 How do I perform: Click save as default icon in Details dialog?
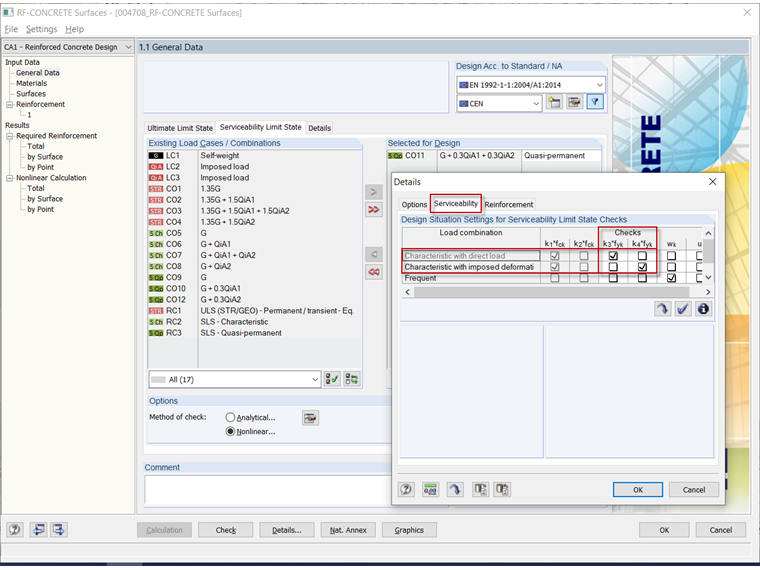(x=502, y=490)
